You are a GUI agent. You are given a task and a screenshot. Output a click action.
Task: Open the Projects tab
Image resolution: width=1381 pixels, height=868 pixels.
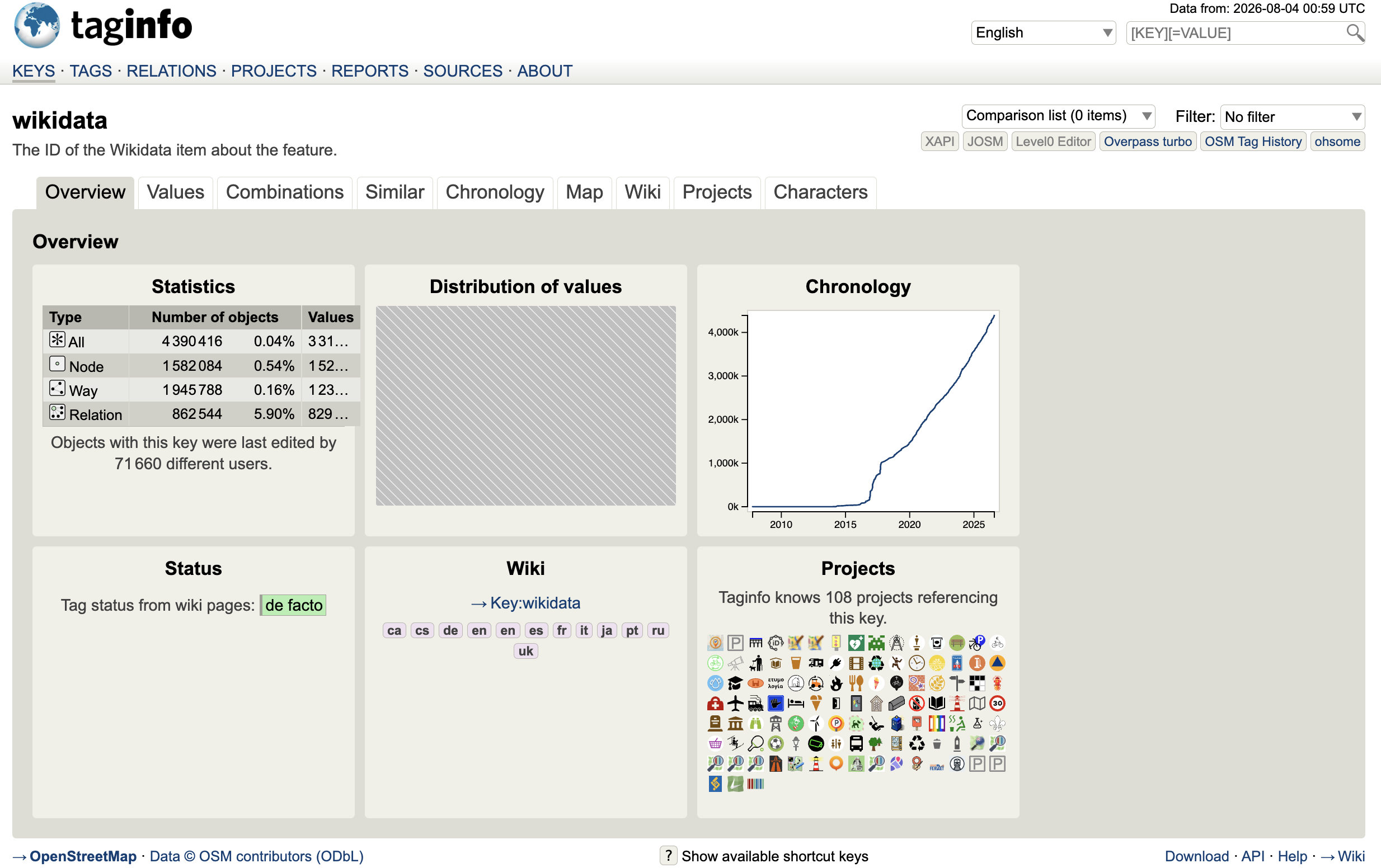pos(717,192)
